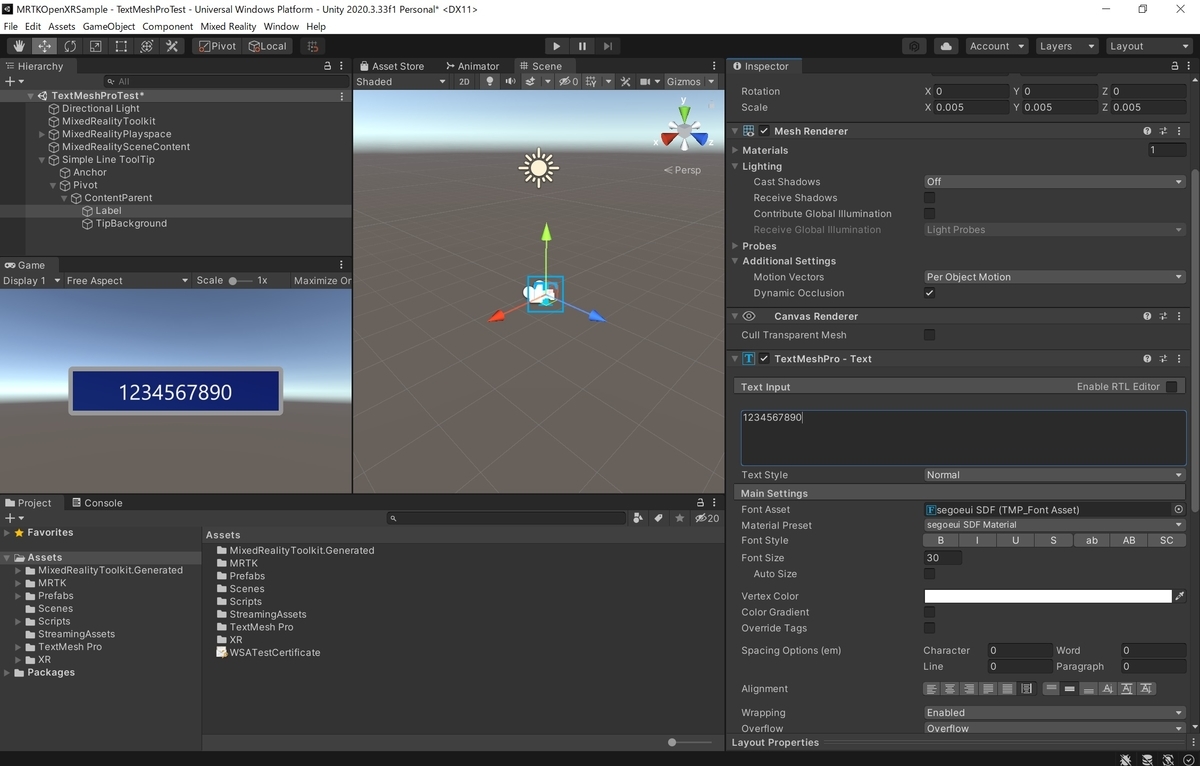The image size is (1200, 766).
Task: Open the Window menu
Action: tap(281, 26)
